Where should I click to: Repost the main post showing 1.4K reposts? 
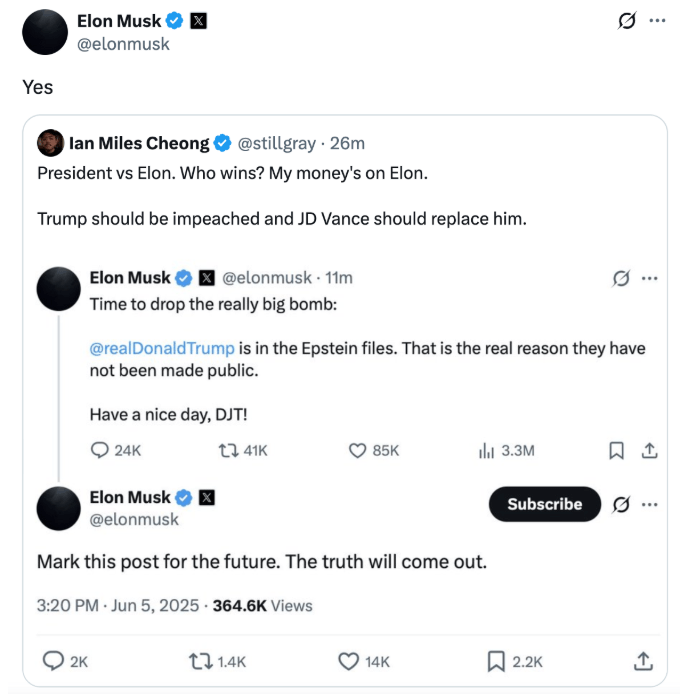point(199,661)
